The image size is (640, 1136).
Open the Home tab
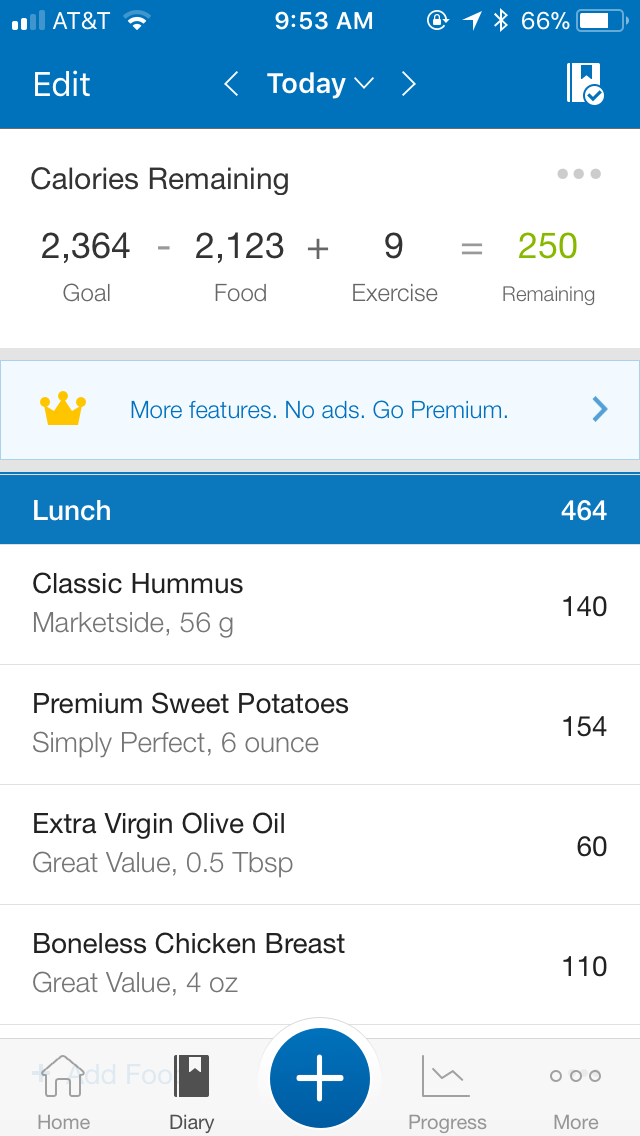click(x=63, y=1090)
